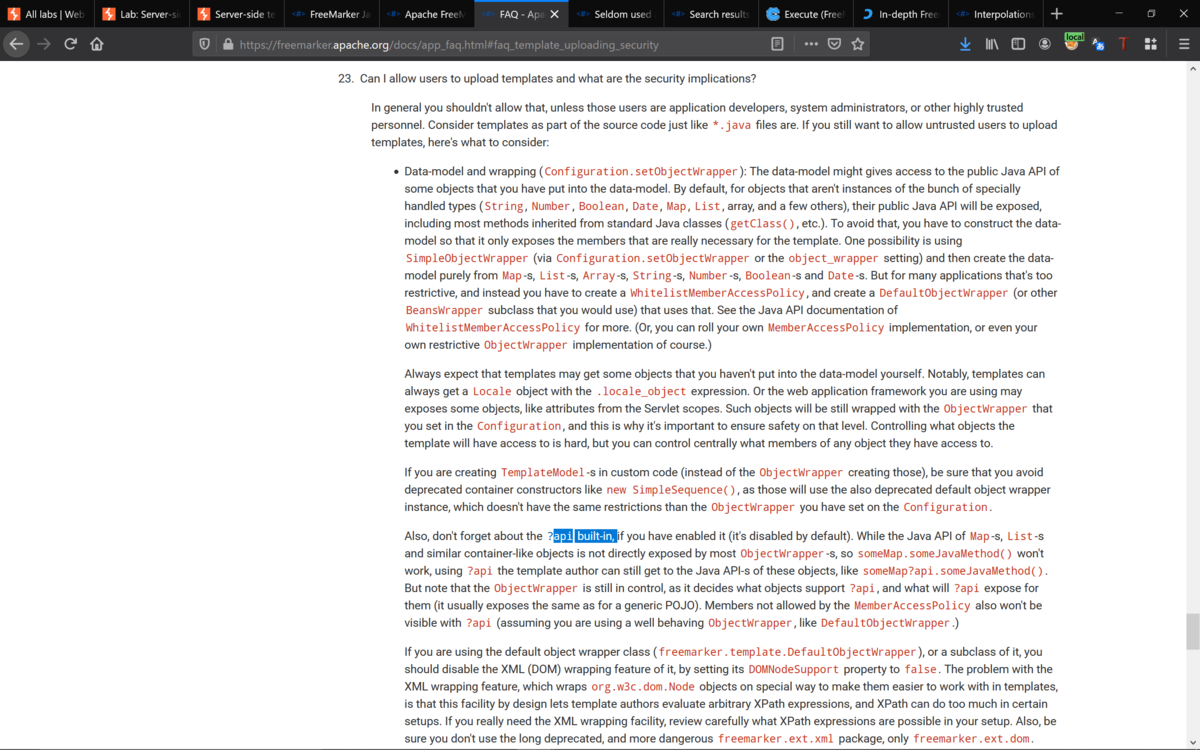Click the scrollbar down arrow
The height and width of the screenshot is (750, 1200).
coord(1192,743)
